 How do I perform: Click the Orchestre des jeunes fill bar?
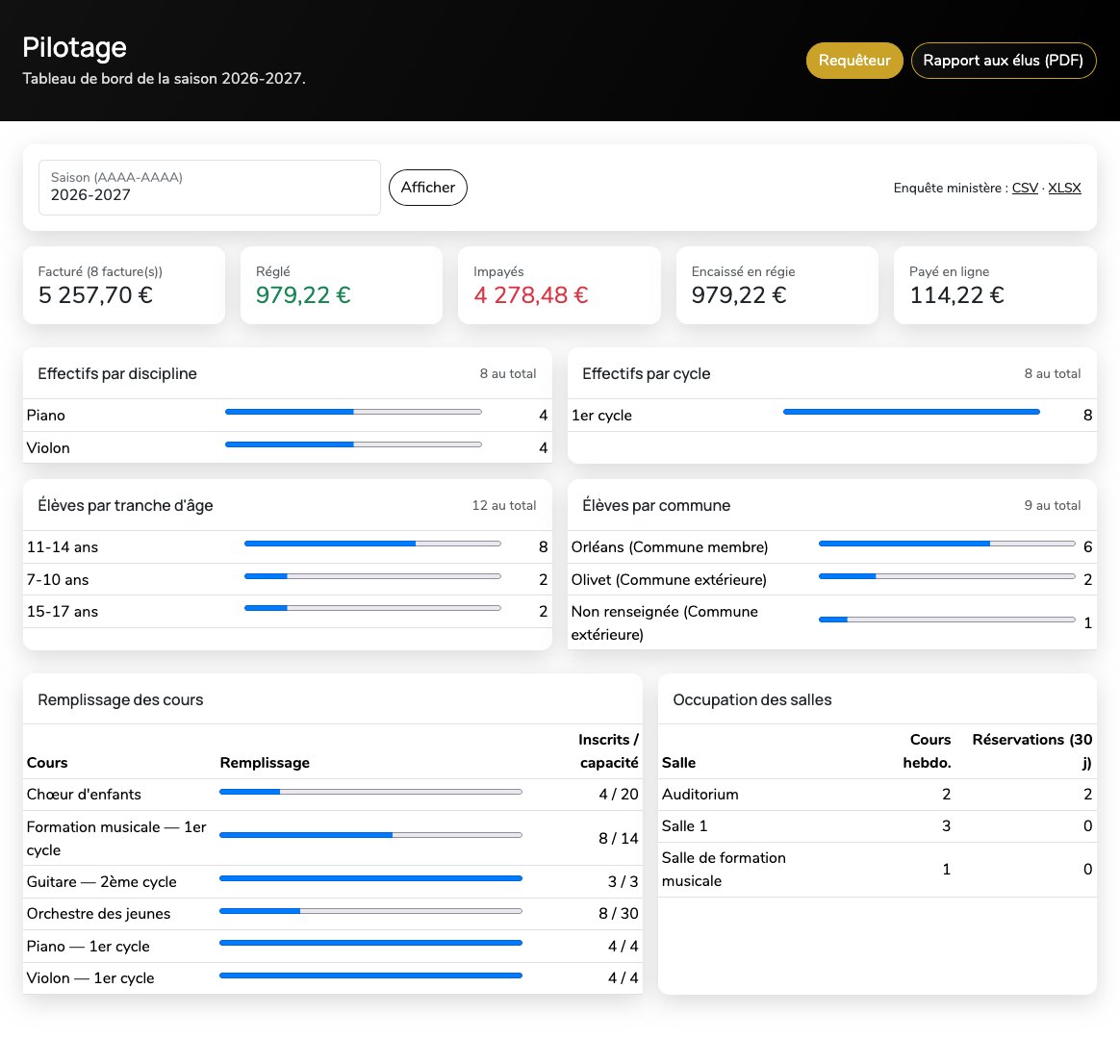coord(370,911)
